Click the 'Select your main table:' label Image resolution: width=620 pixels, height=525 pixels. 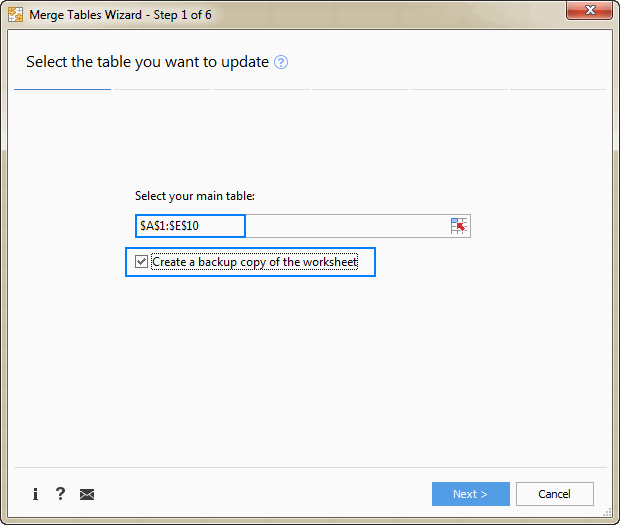coord(195,196)
